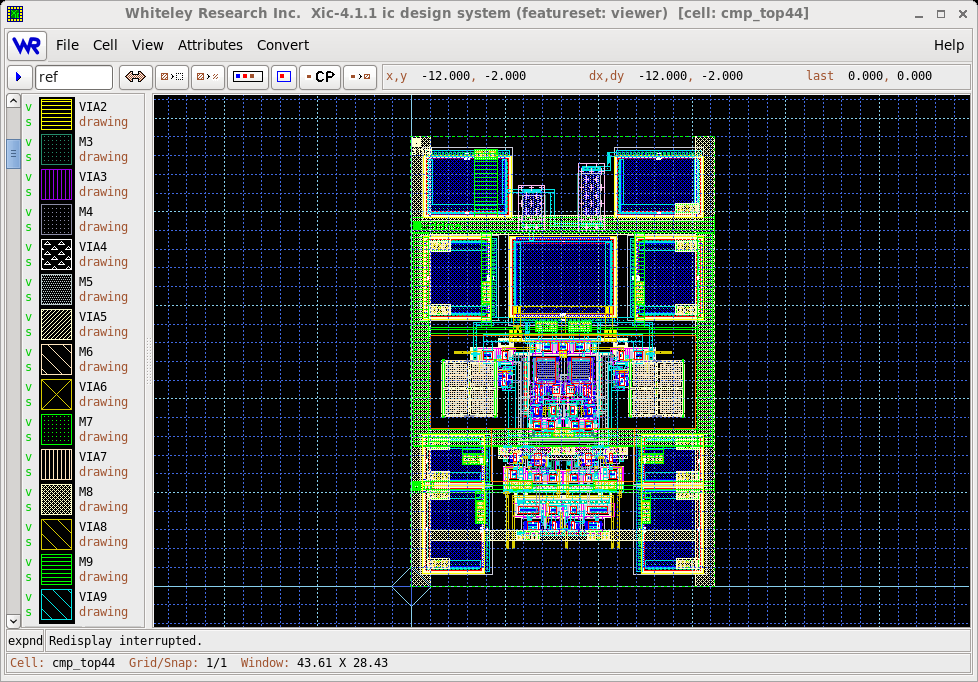The image size is (978, 682).
Task: Select the VIA2 yellow striped layer swatch
Action: pos(56,114)
